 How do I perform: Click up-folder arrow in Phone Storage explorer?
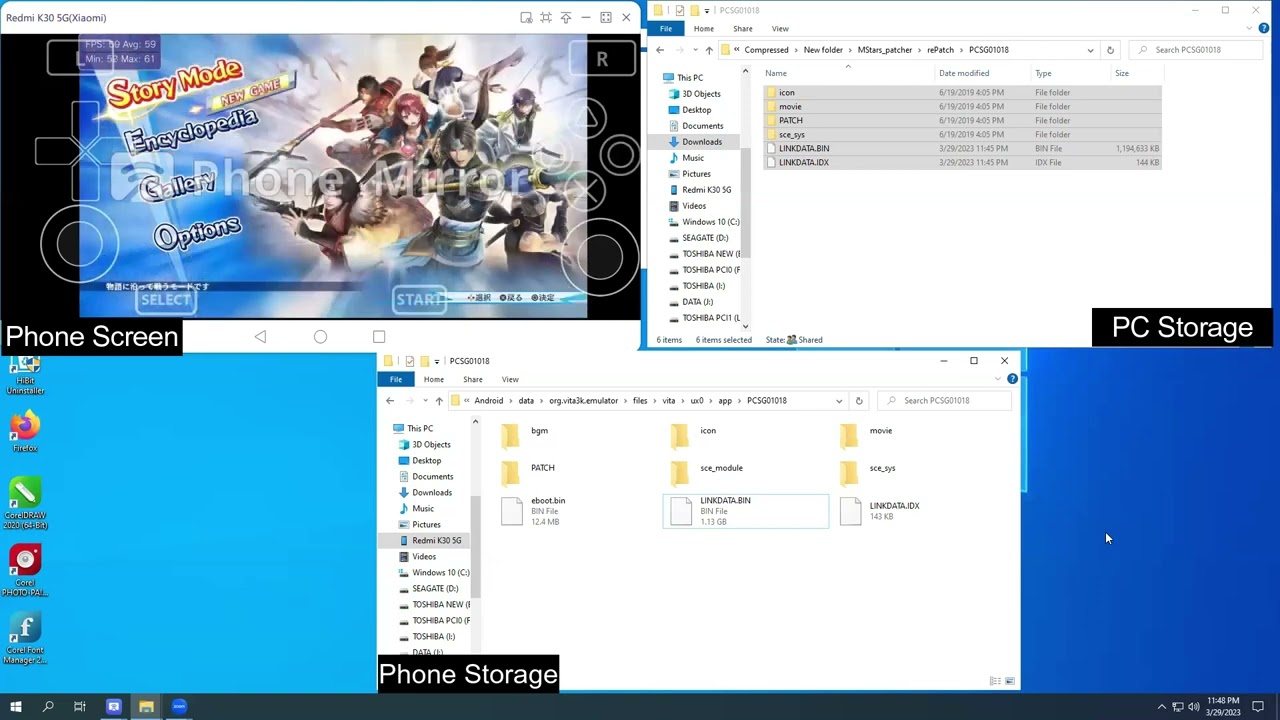point(438,401)
